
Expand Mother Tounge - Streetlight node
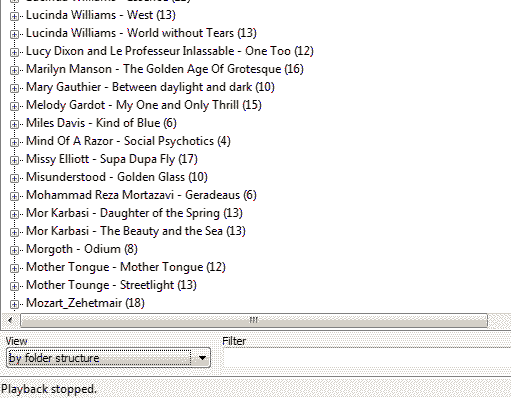click(14, 286)
